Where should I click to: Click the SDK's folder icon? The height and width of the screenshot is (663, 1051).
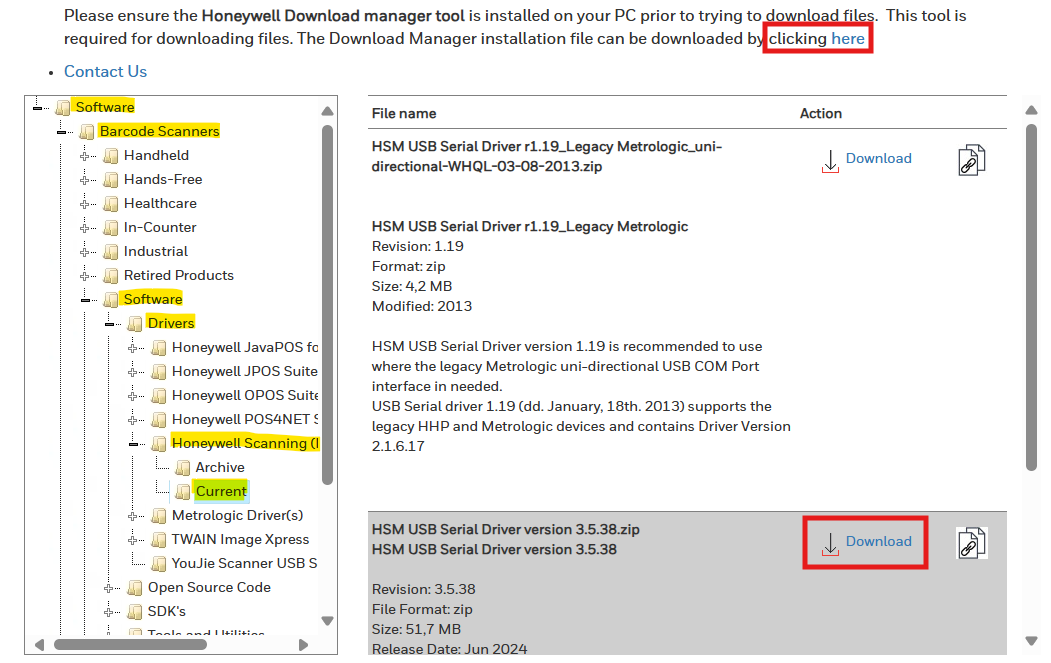135,611
